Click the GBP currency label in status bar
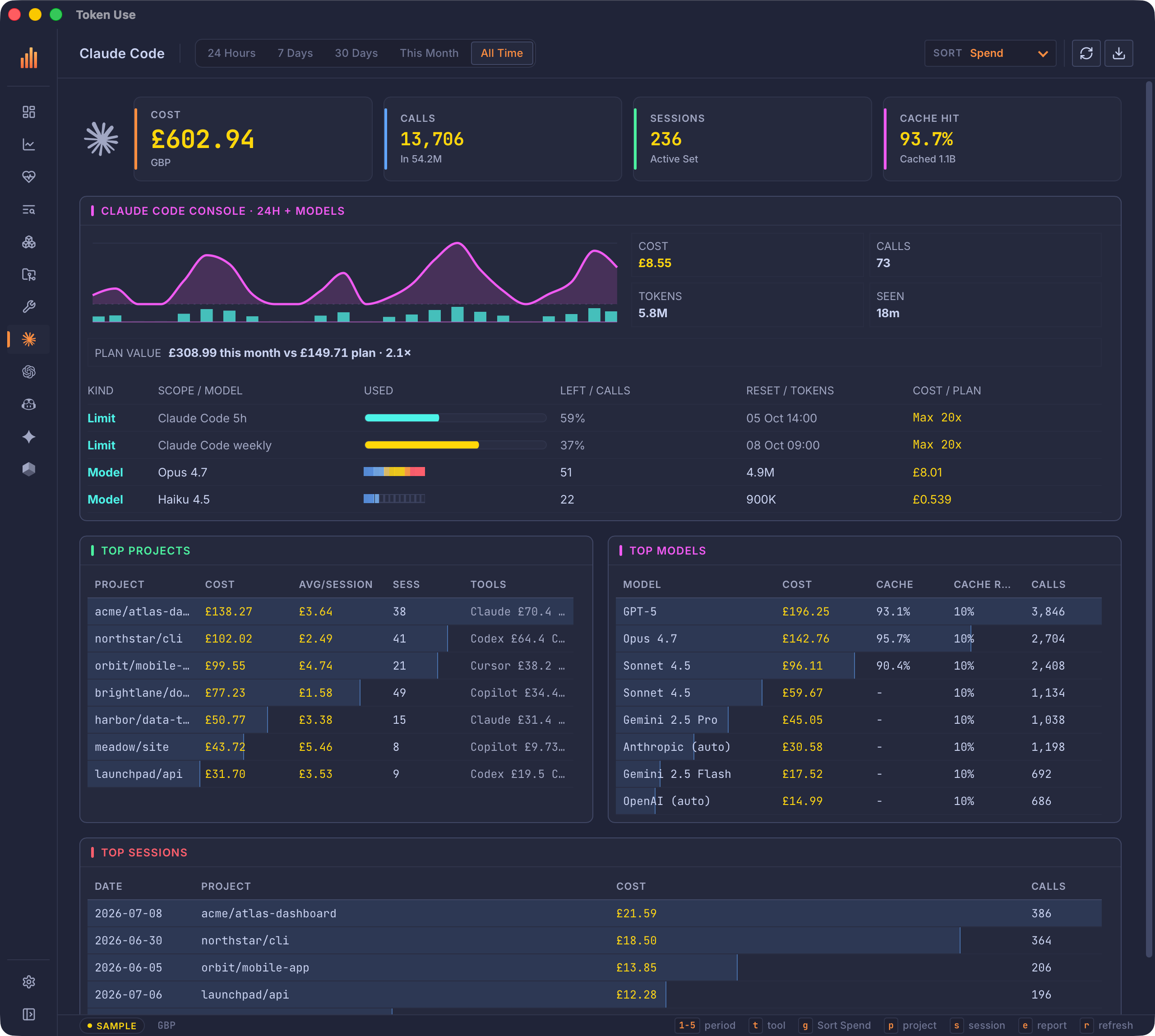 point(166,1025)
